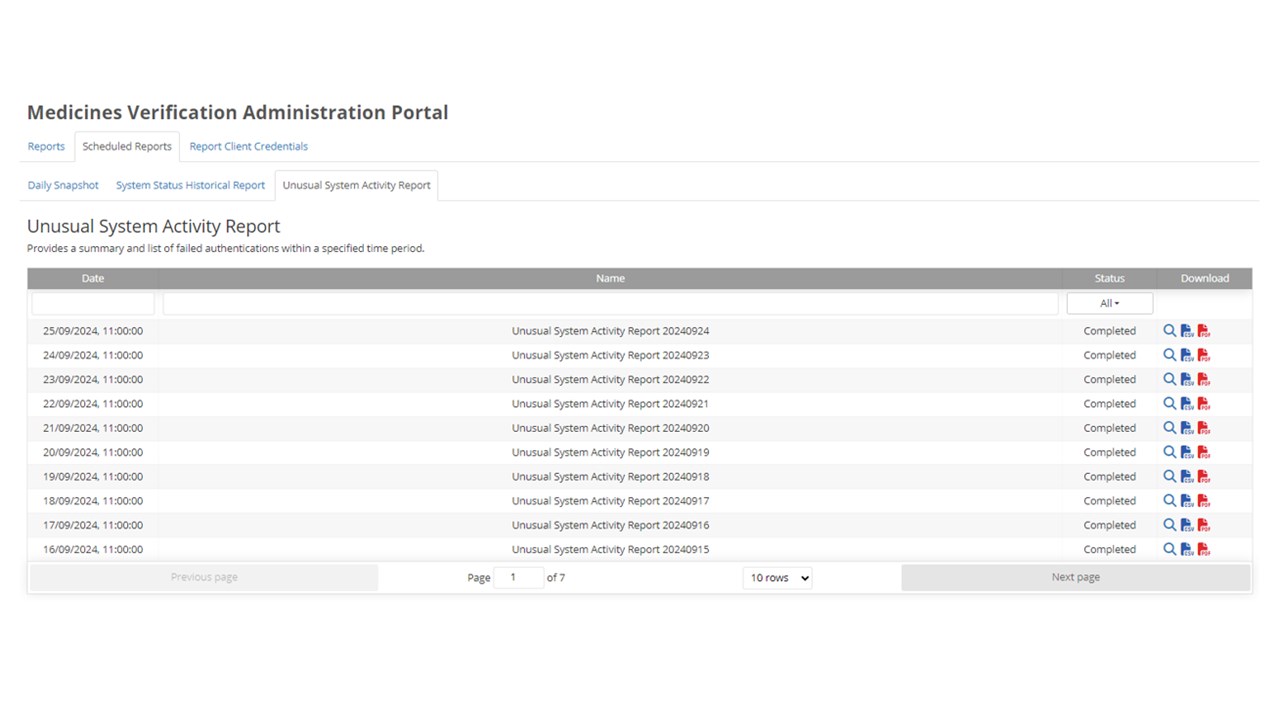Download PDF for report 20240922
Image resolution: width=1280 pixels, height=720 pixels.
tap(1203, 380)
